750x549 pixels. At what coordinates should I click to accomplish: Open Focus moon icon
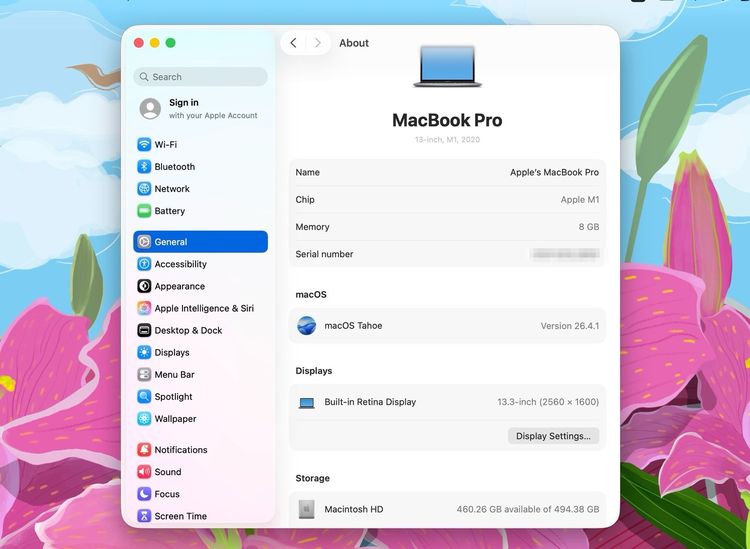[144, 494]
